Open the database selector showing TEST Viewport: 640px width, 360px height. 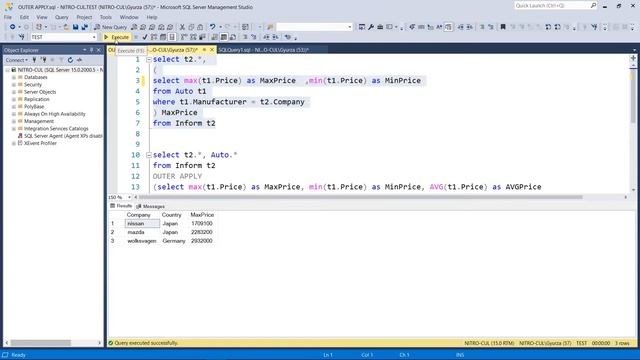(x=63, y=37)
